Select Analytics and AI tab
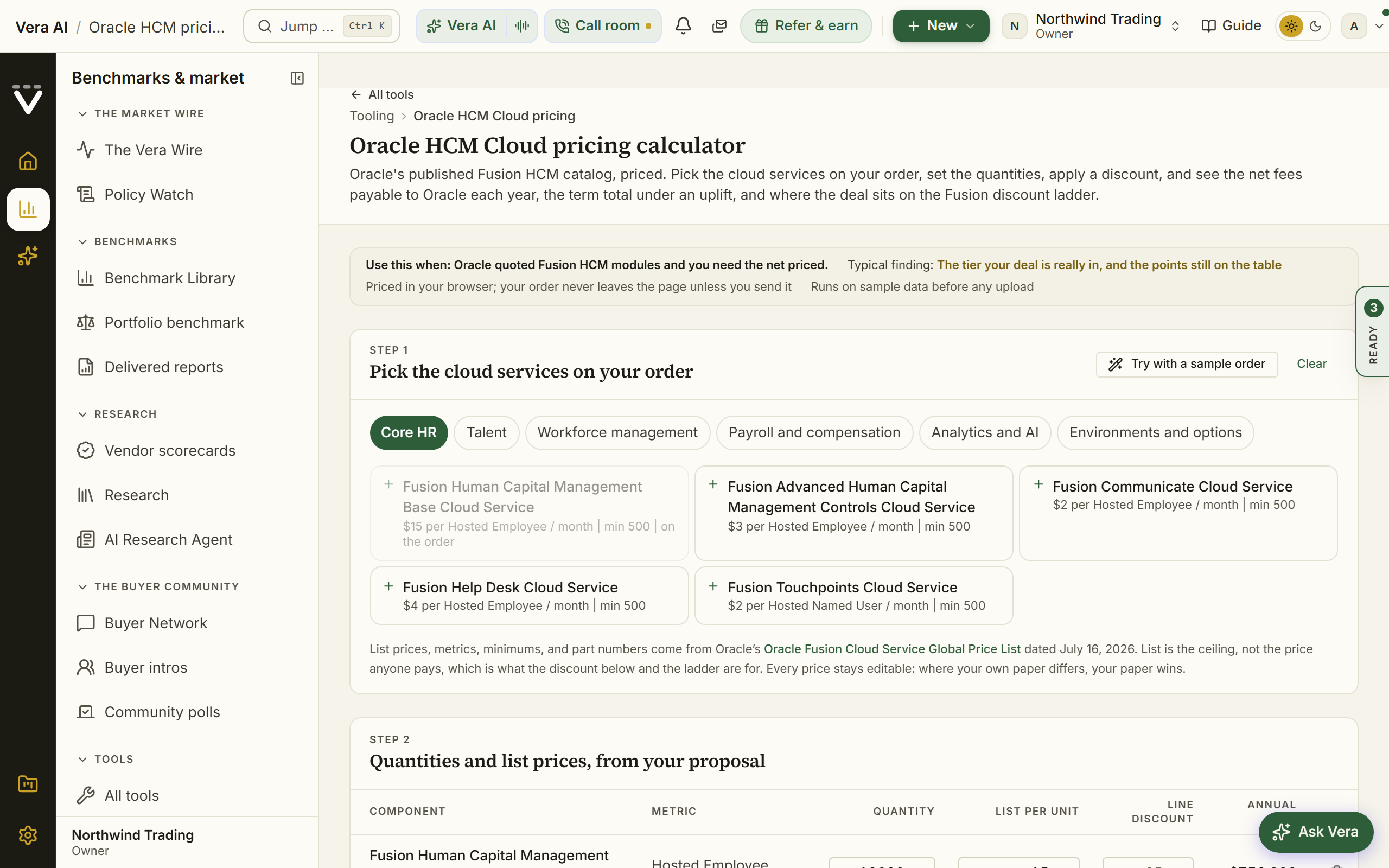The width and height of the screenshot is (1389, 868). [984, 432]
